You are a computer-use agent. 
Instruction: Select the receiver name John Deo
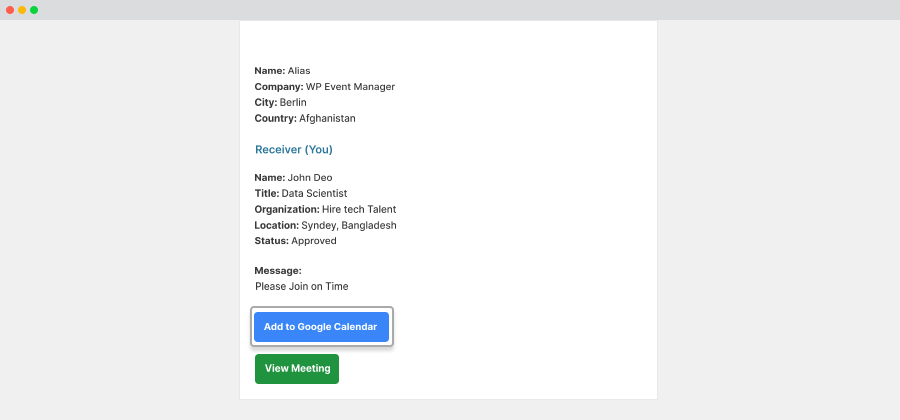tap(310, 178)
